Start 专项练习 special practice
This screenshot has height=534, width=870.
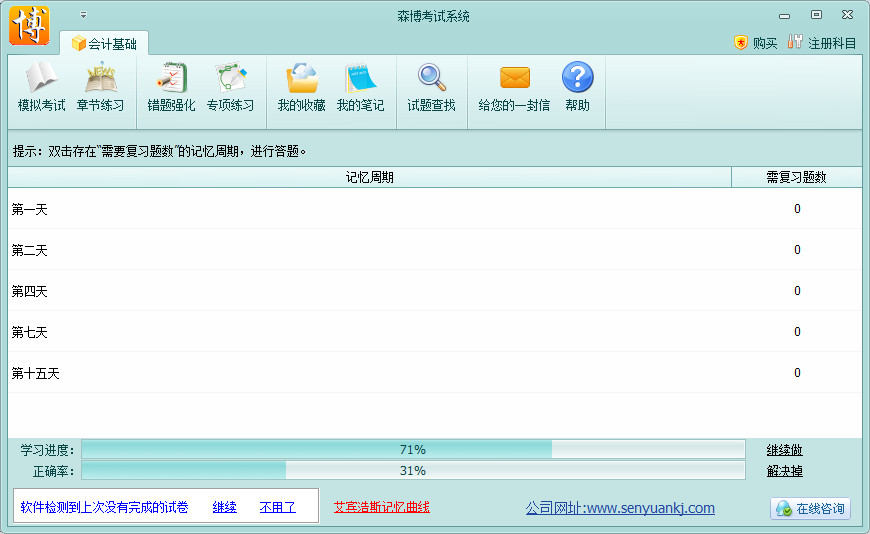[x=230, y=88]
